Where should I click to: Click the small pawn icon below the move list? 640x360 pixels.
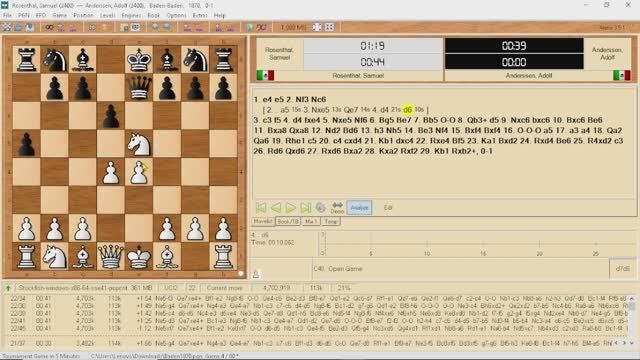tap(256, 274)
